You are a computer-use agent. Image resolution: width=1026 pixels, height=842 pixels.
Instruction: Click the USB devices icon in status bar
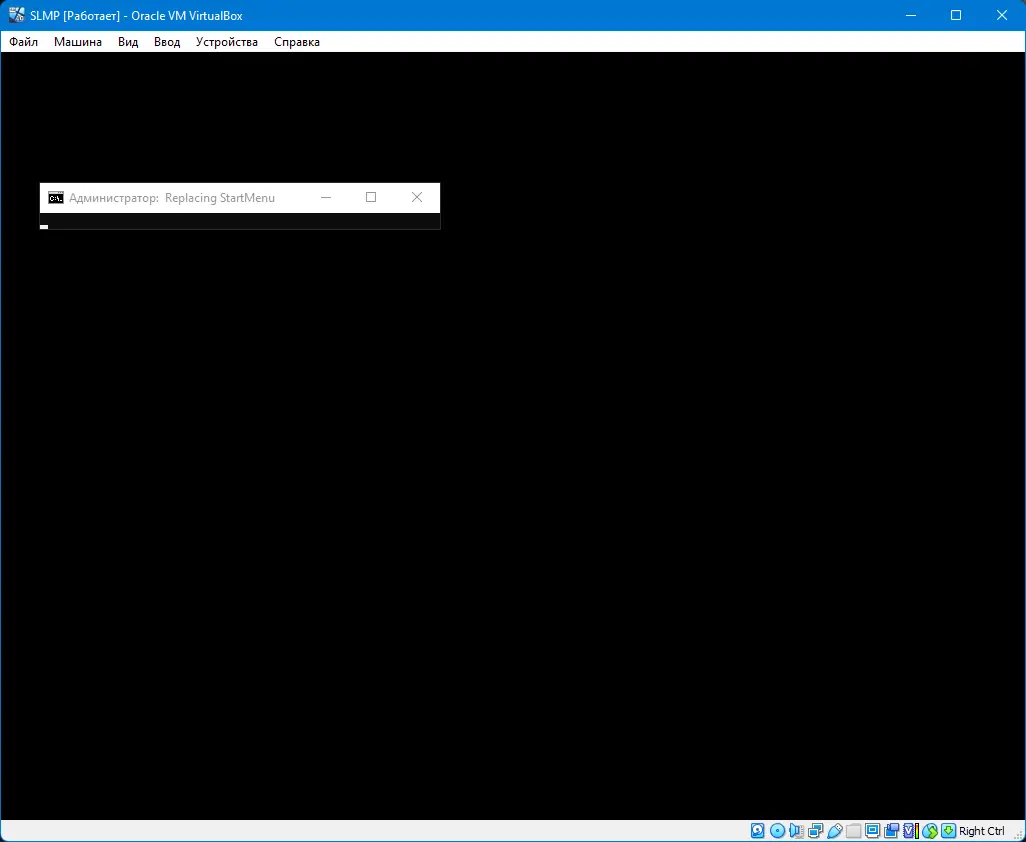click(835, 830)
